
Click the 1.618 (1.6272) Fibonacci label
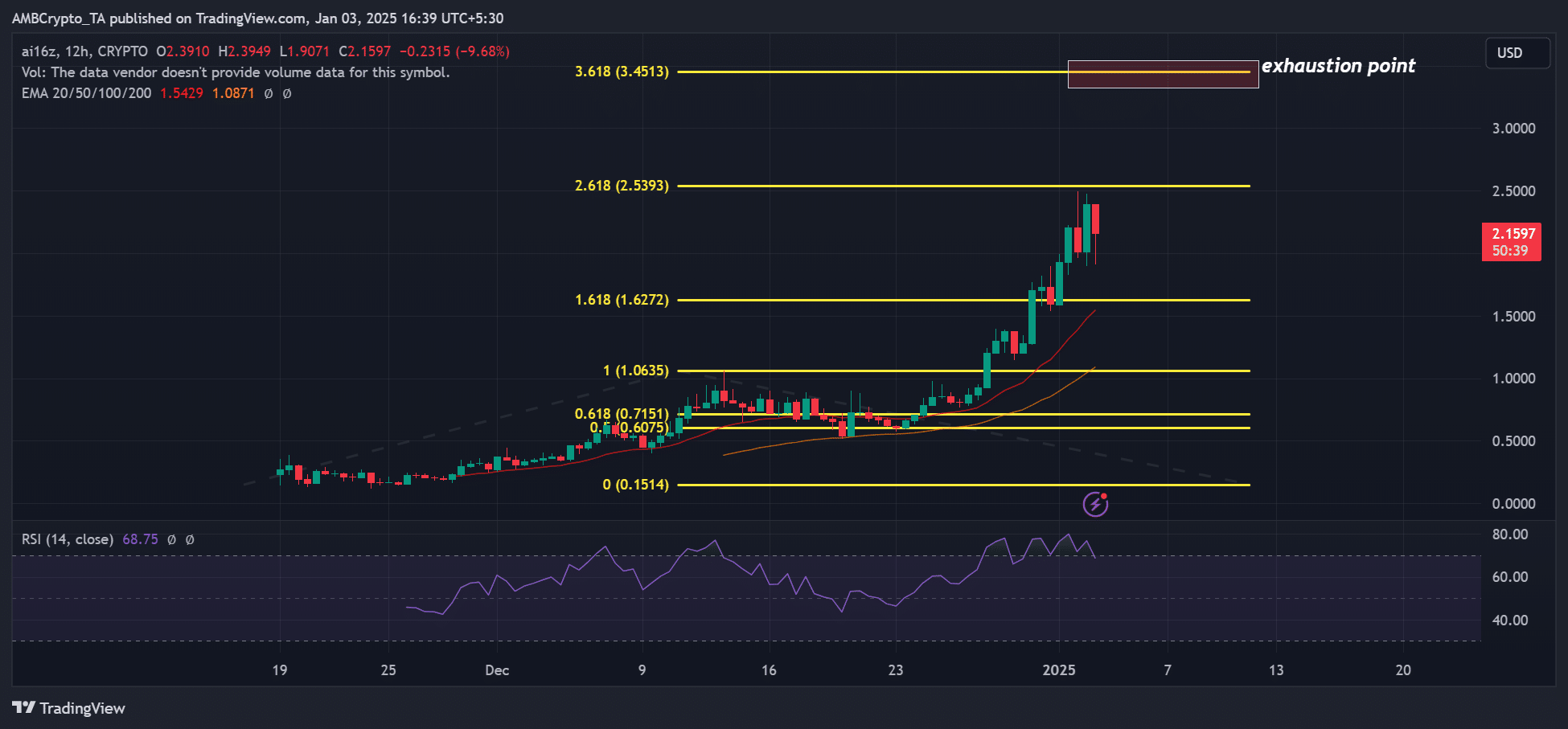(622, 300)
